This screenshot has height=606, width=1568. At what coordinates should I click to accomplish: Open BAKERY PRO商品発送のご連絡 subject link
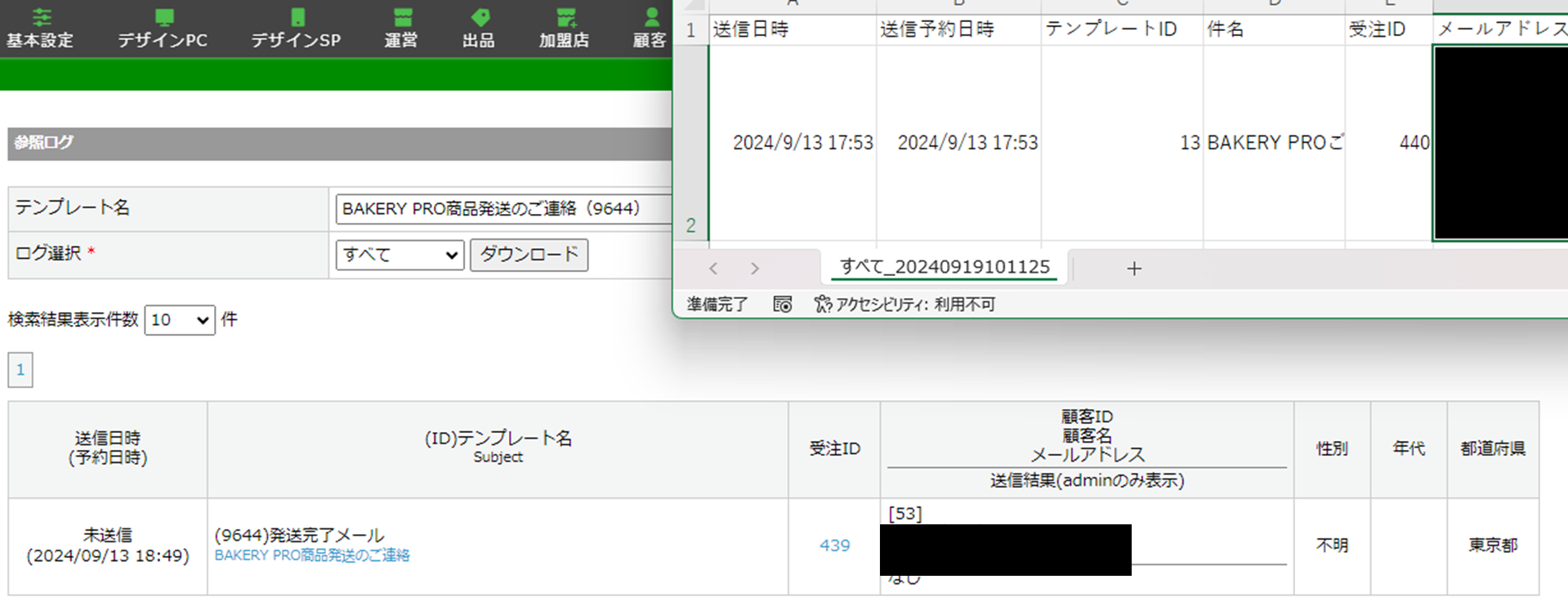(x=312, y=555)
